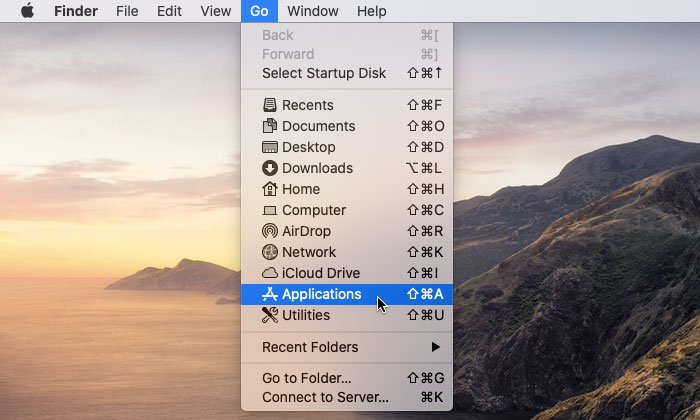Choose Recents from the Go menu
700x420 pixels.
[347, 105]
